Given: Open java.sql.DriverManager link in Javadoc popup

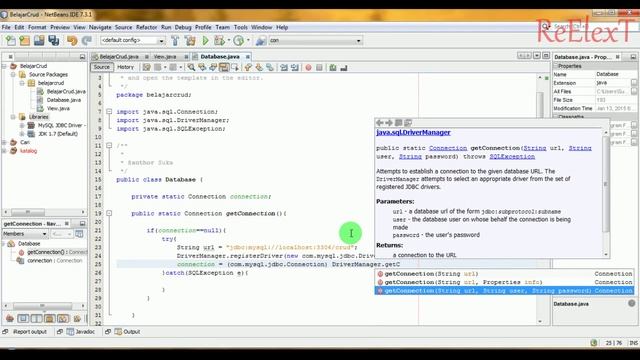Looking at the screenshot, I should click(413, 133).
